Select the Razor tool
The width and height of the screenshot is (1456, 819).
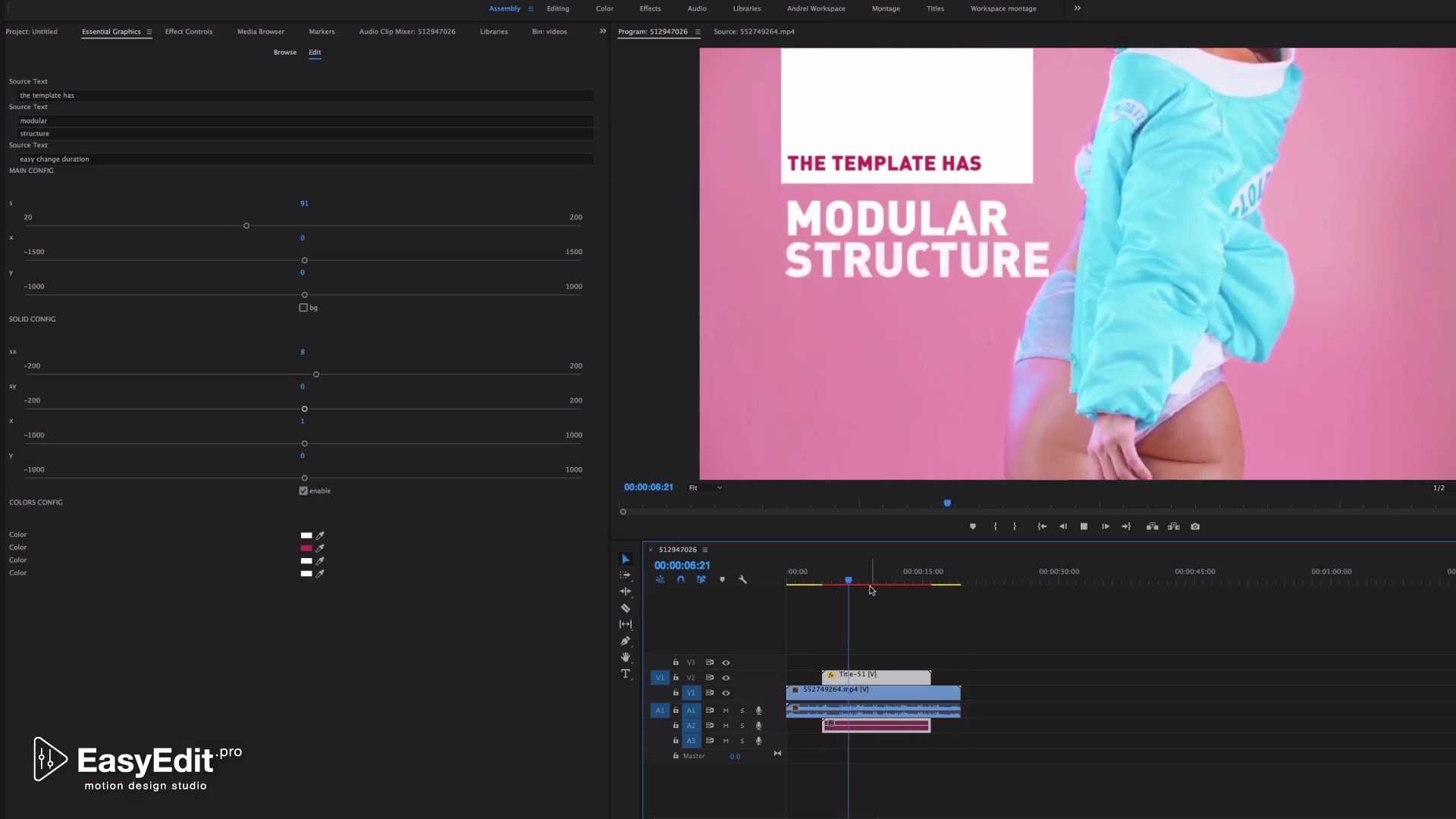coord(626,607)
